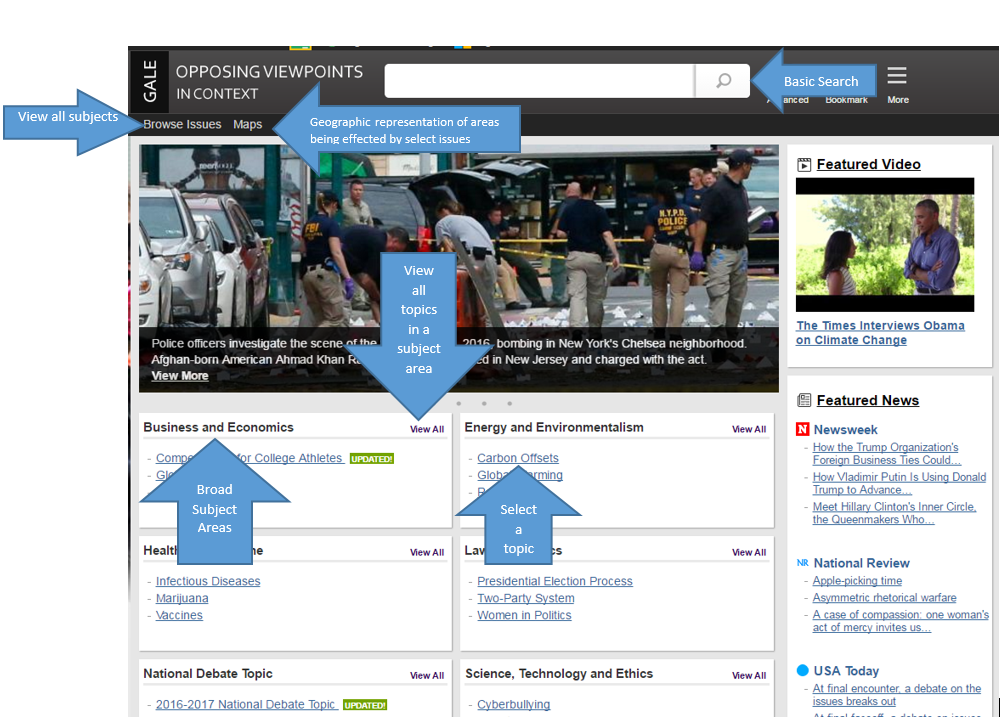This screenshot has width=1005, height=720.
Task: Open the Browse Issues menu
Action: pos(182,124)
